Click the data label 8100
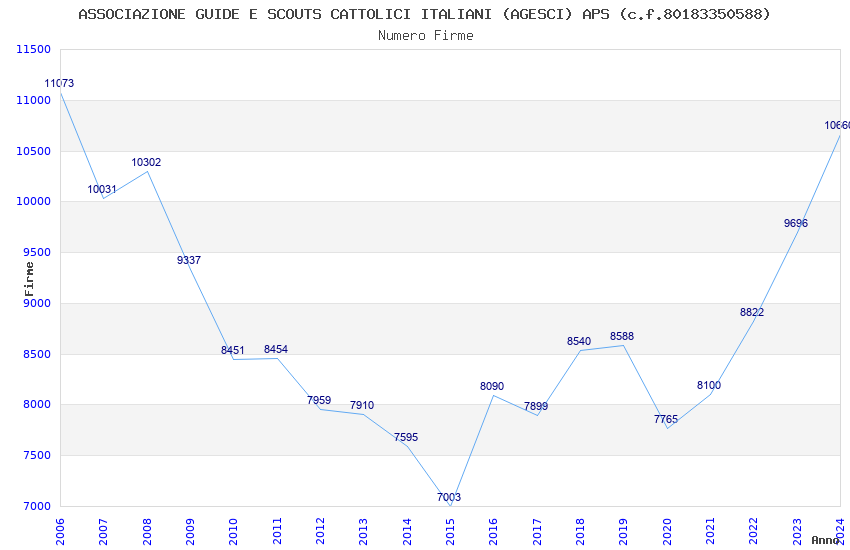The image size is (850, 550). point(709,385)
